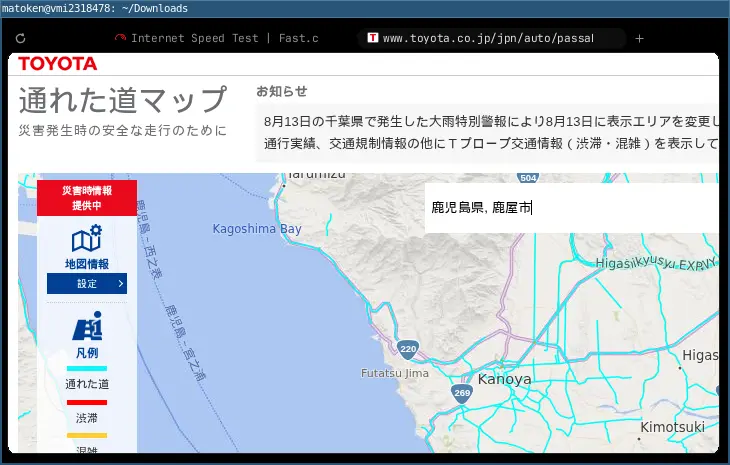Click the 地図情報 label in the side panel
Image resolution: width=730 pixels, height=465 pixels.
coord(87,264)
